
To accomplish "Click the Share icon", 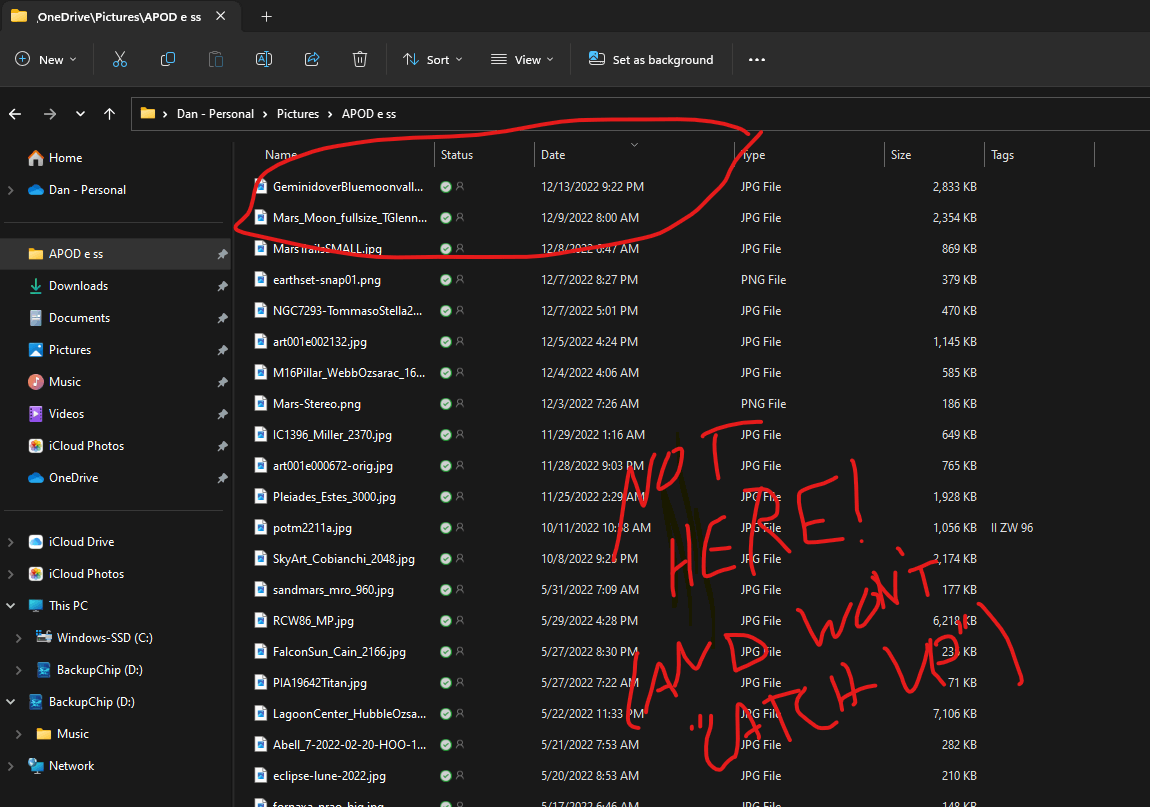I will click(312, 59).
